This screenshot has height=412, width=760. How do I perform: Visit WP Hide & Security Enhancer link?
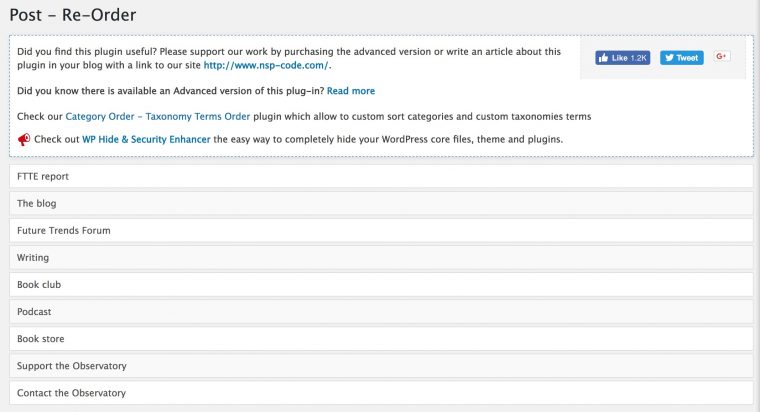[146, 139]
